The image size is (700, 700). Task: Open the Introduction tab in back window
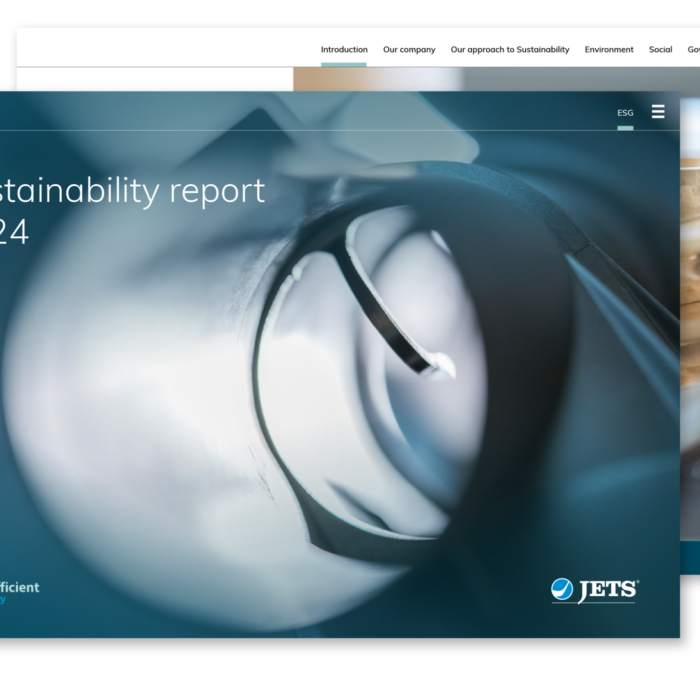[344, 50]
